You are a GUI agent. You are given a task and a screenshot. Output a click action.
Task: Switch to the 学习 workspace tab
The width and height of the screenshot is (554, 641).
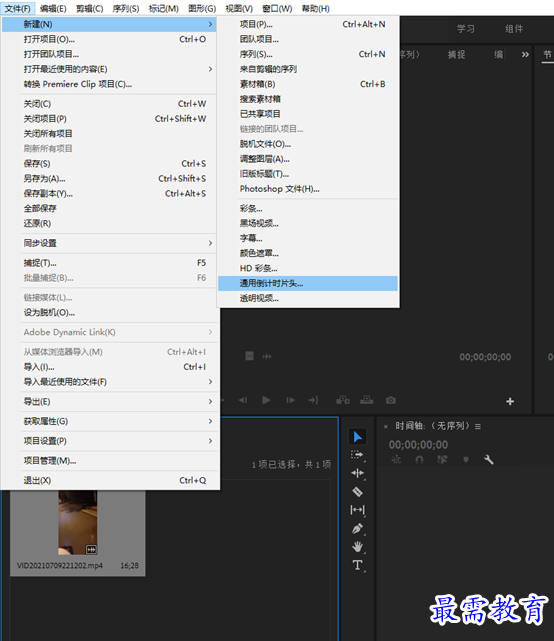(x=466, y=29)
